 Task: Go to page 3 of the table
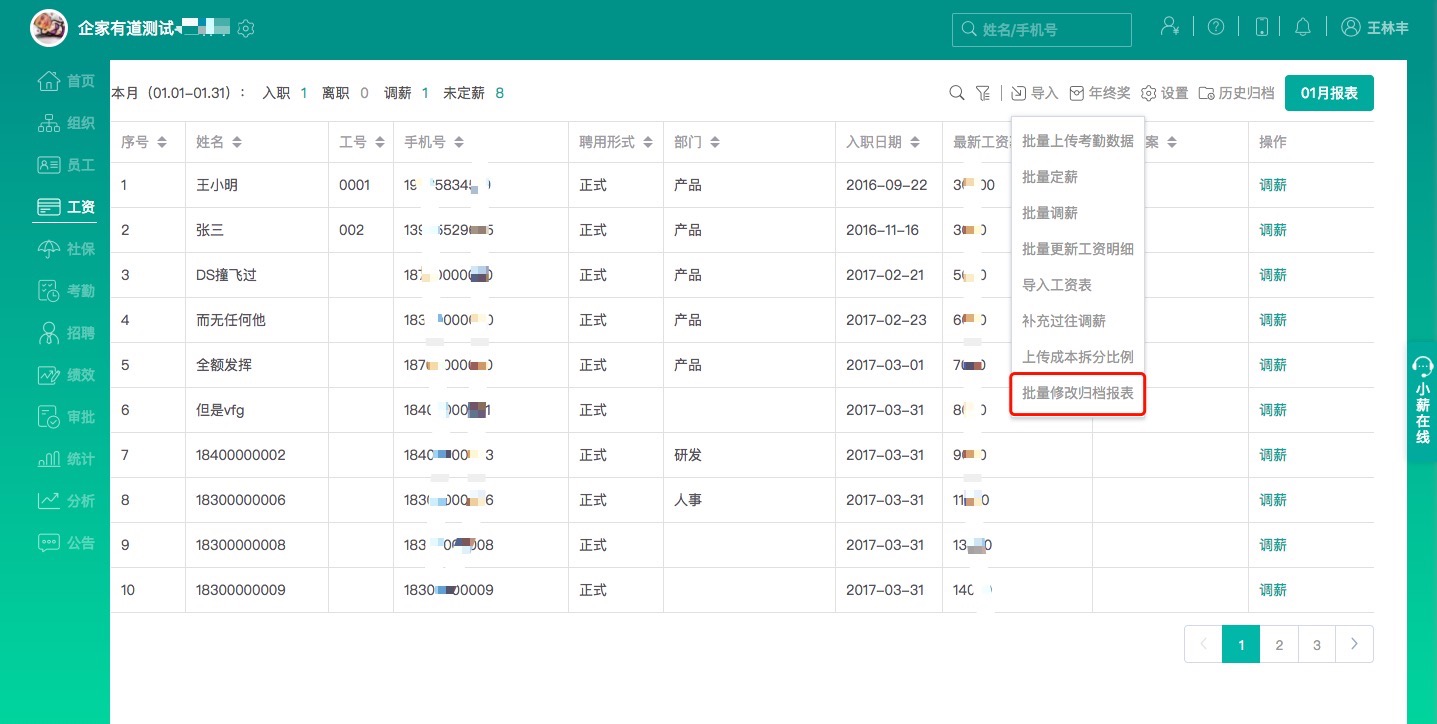(1317, 645)
